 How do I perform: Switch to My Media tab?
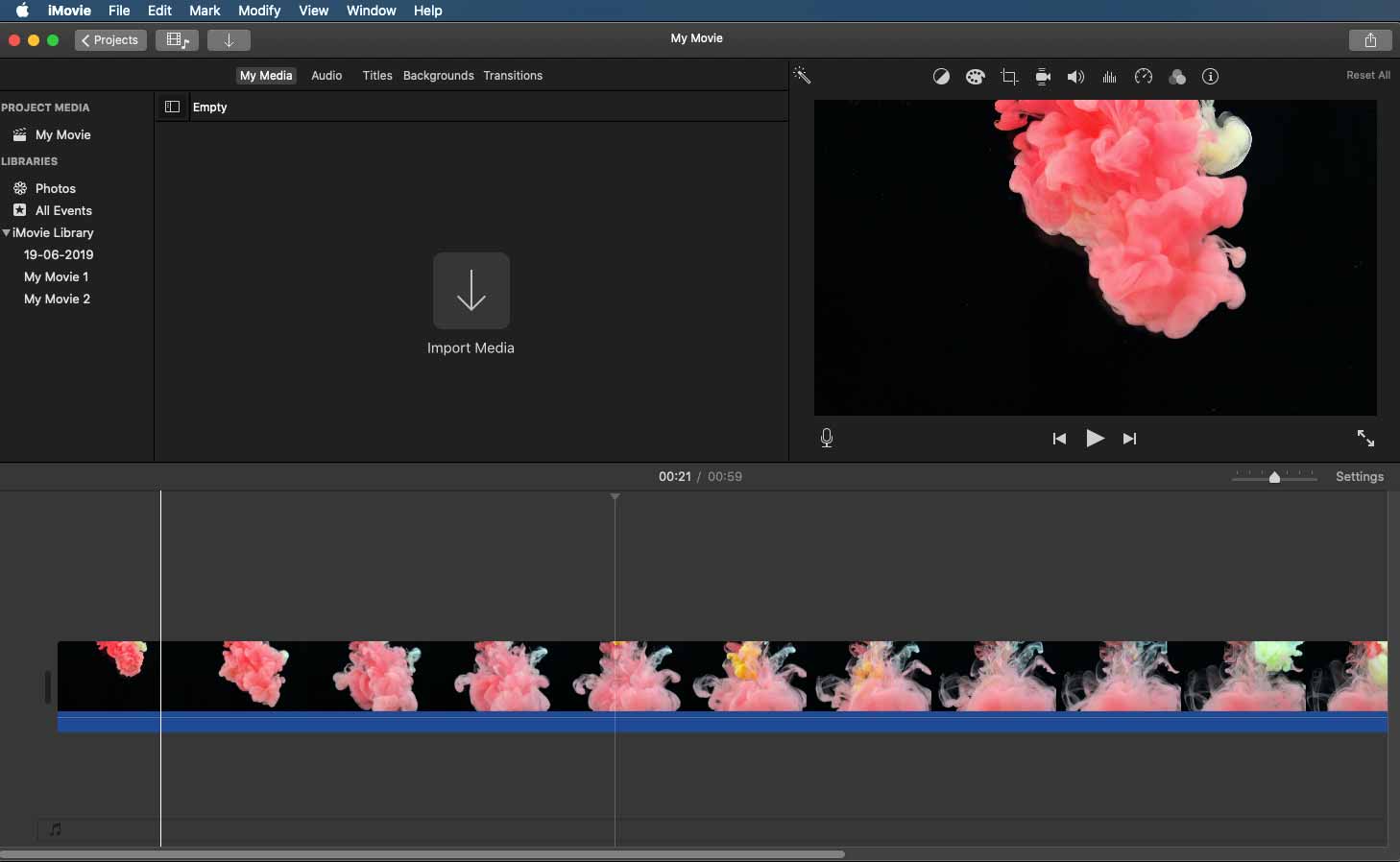coord(266,76)
